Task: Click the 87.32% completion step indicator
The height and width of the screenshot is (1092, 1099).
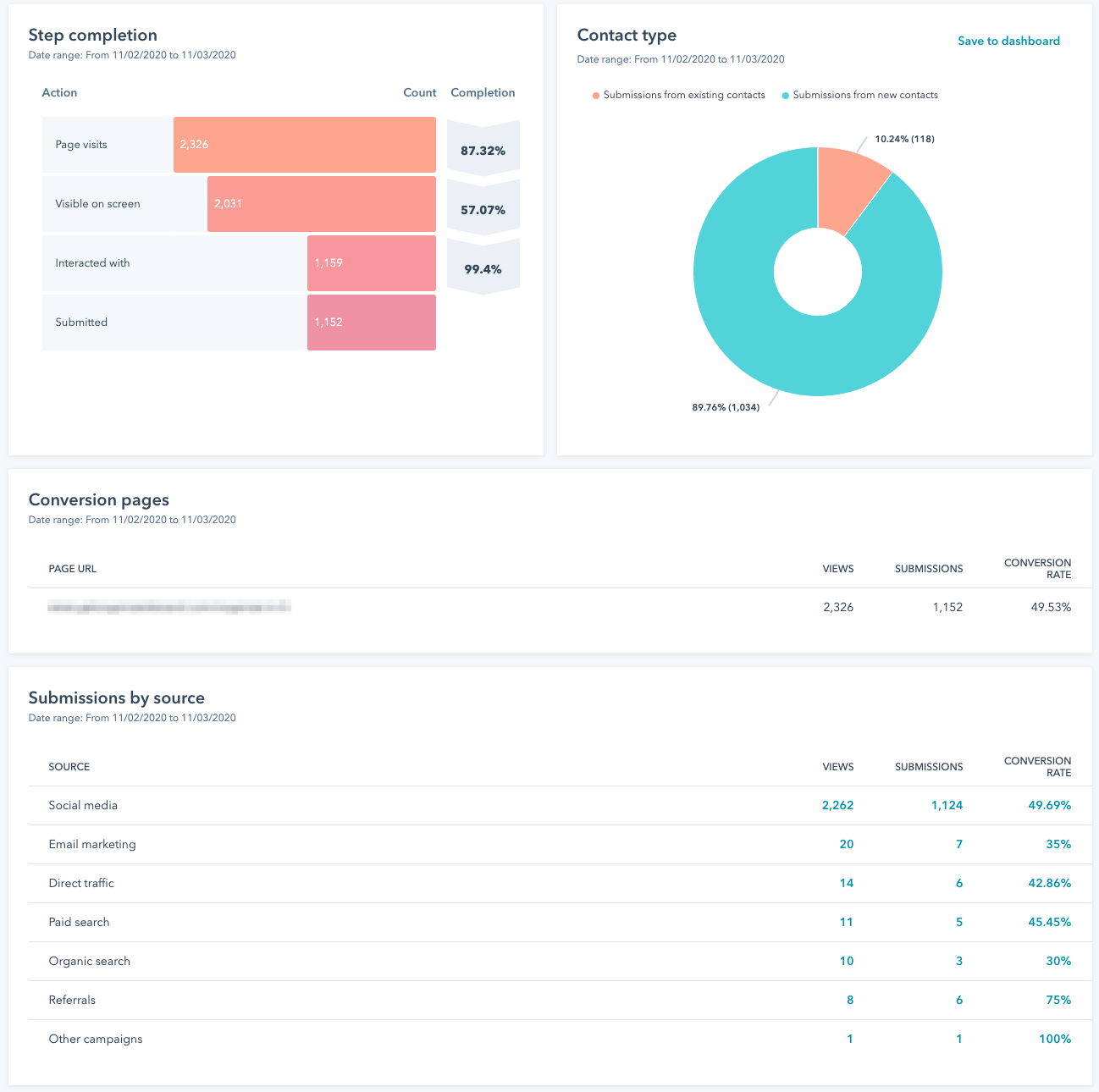Action: point(483,149)
